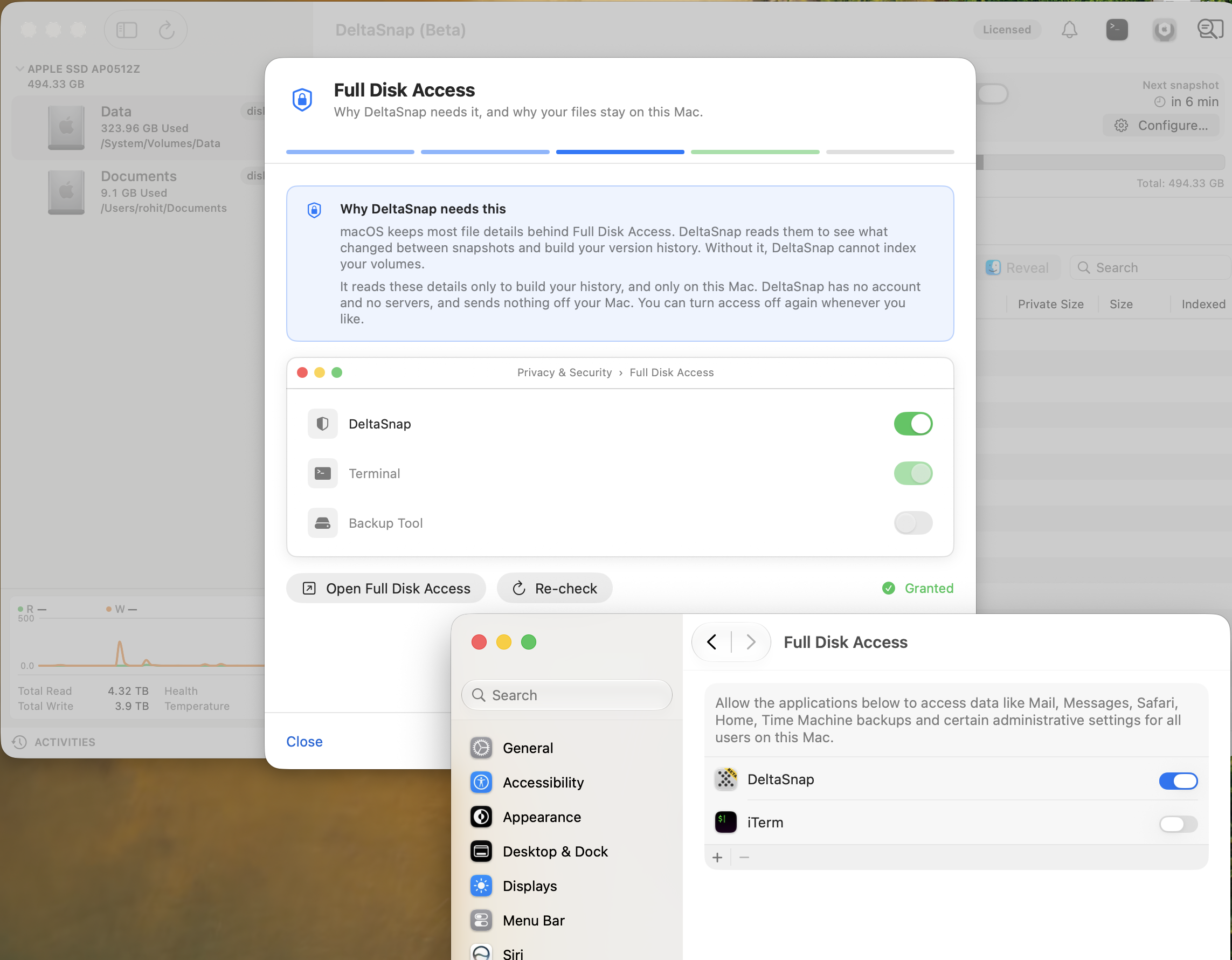Click DeltaSnap app icon in Settings list

pos(725,779)
